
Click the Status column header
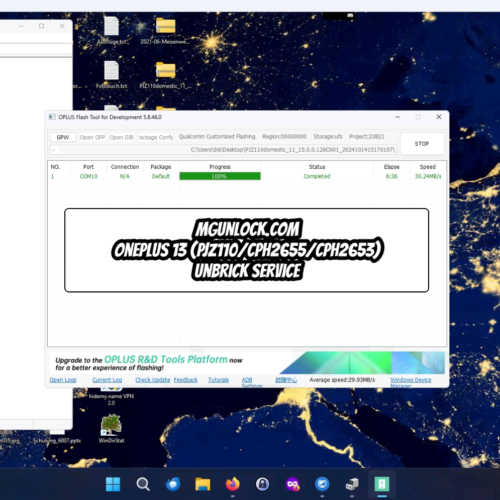point(317,167)
